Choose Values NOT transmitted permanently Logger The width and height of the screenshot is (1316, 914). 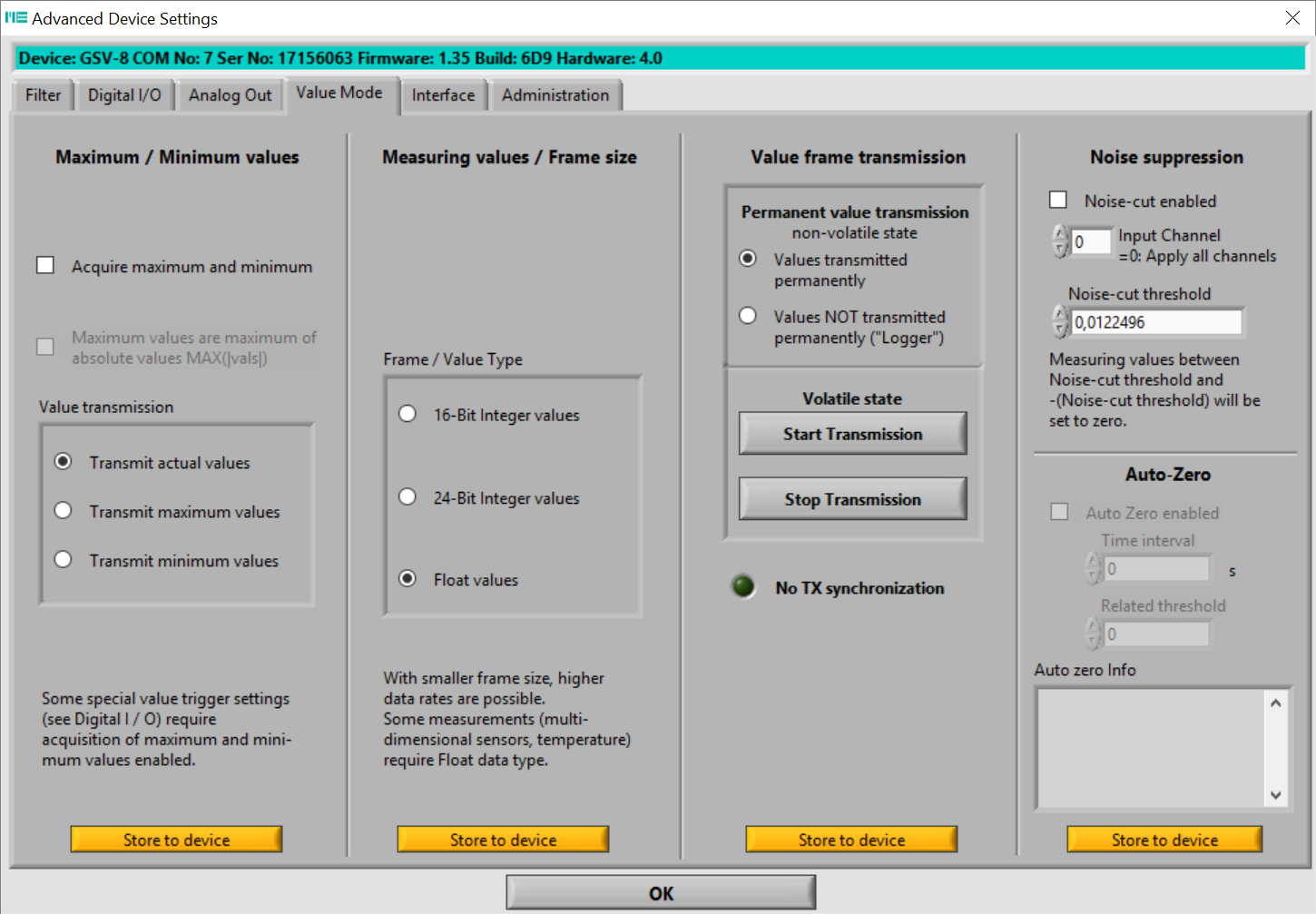[x=748, y=316]
